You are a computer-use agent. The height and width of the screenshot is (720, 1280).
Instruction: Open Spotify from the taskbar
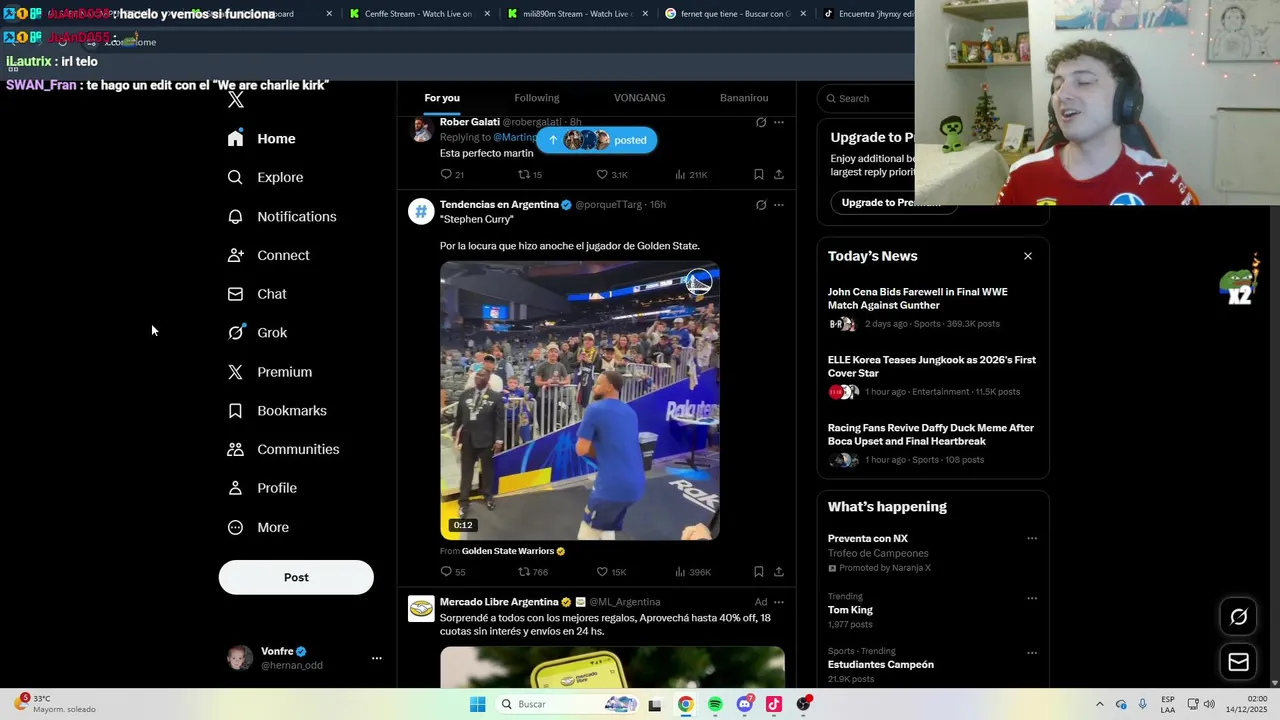click(x=715, y=704)
